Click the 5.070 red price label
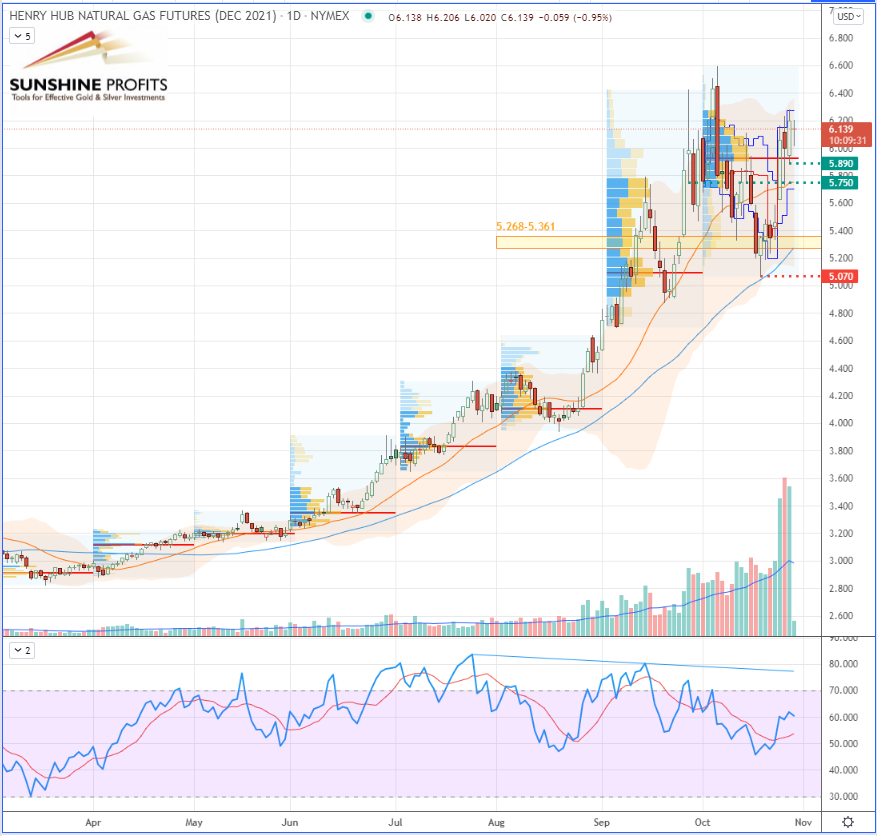Image resolution: width=877 pixels, height=836 pixels. 840,276
